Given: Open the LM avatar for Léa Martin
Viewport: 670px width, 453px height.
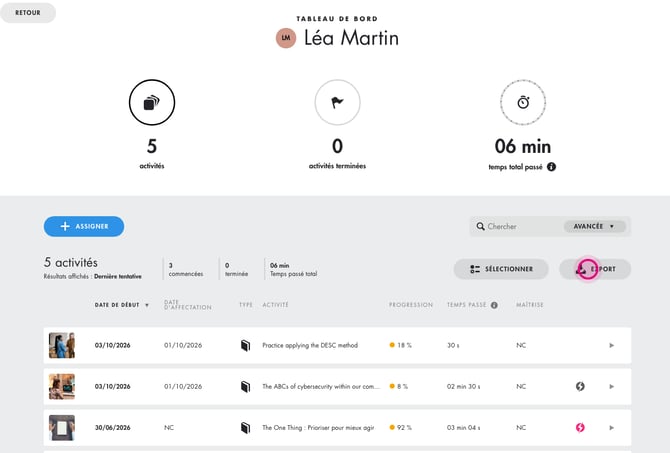Looking at the screenshot, I should click(286, 38).
